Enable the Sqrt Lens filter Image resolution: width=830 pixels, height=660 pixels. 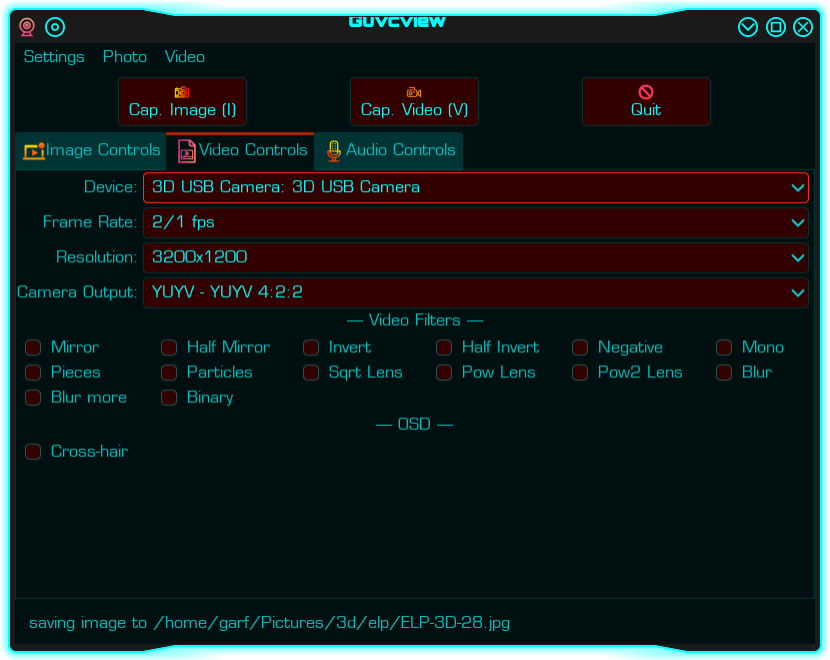point(311,373)
